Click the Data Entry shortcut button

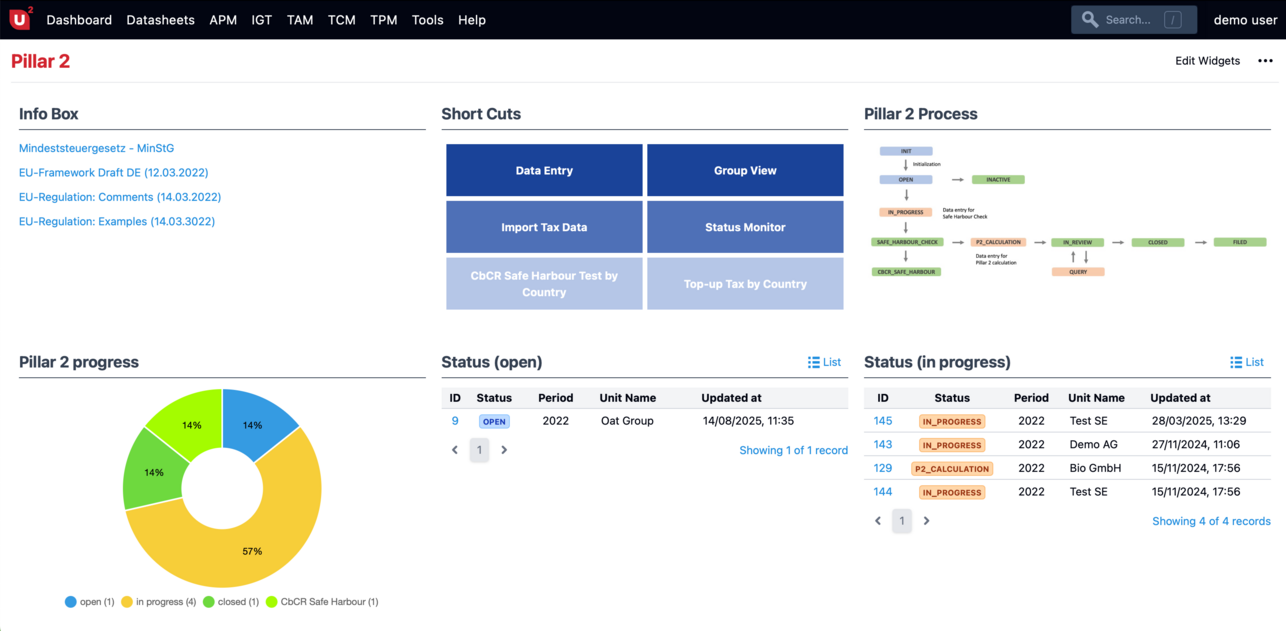(544, 171)
